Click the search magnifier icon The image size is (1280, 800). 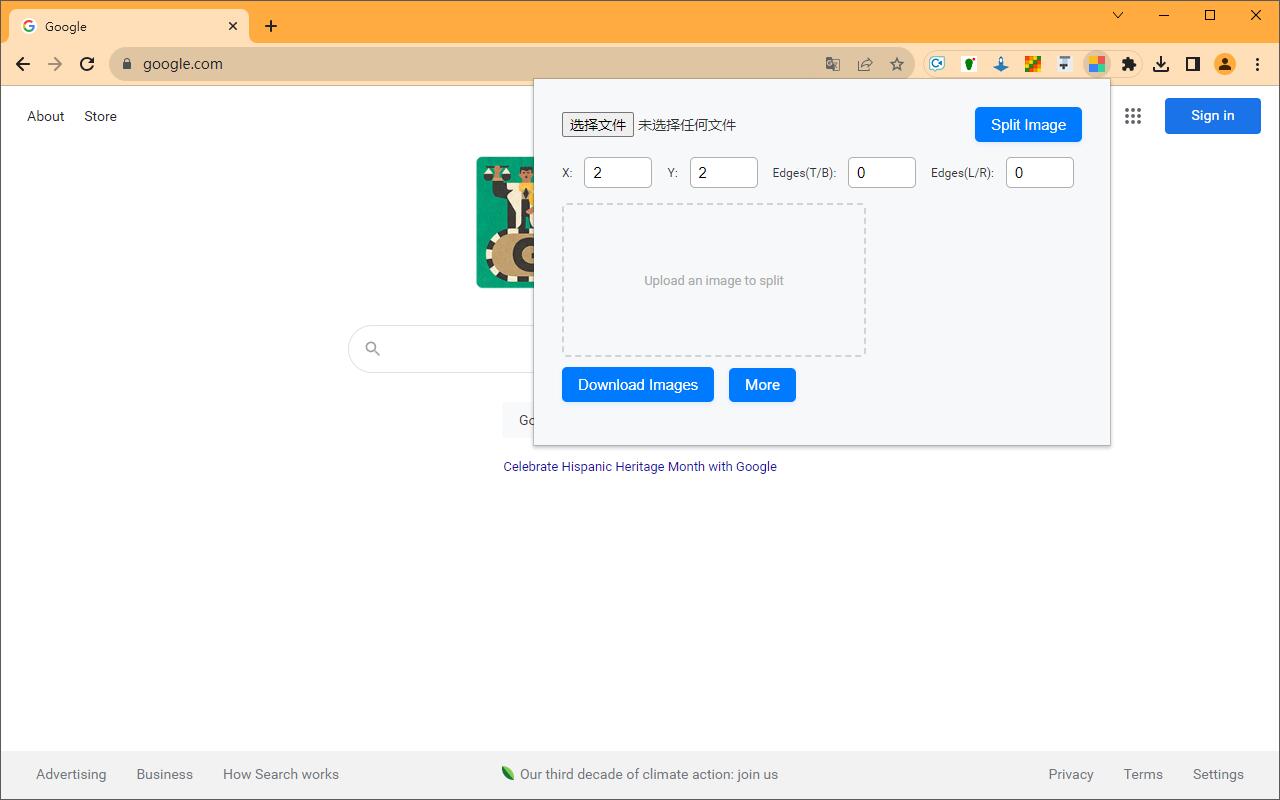tap(372, 348)
